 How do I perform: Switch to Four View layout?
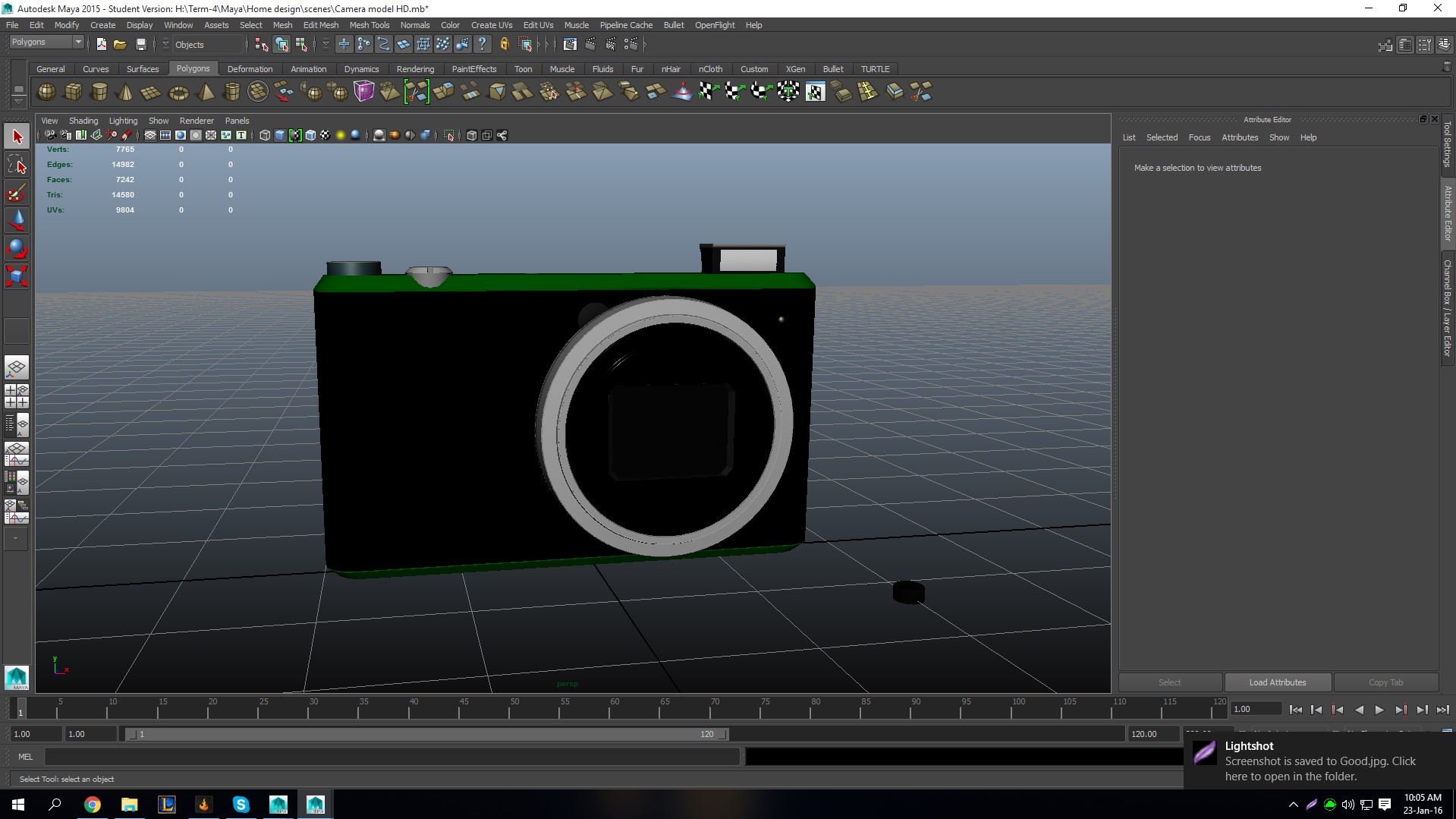click(17, 396)
